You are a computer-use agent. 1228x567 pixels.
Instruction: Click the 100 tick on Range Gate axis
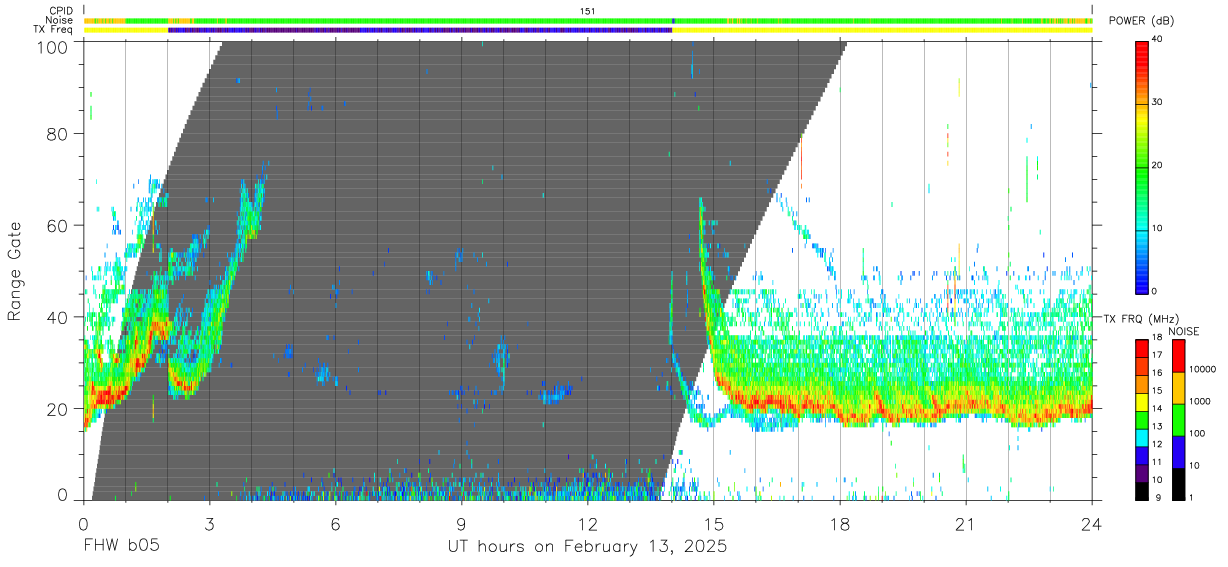point(53,46)
